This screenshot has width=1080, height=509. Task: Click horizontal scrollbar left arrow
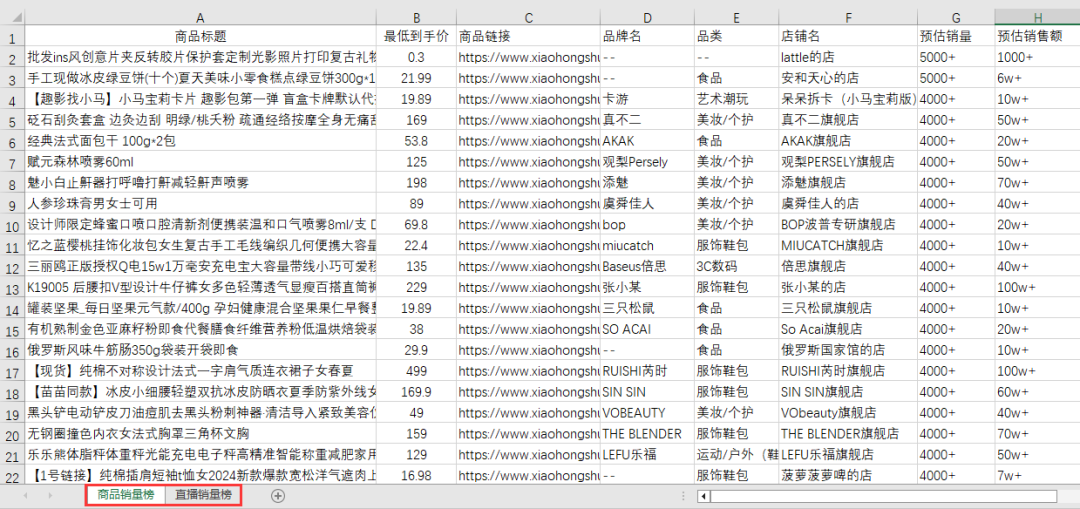703,496
